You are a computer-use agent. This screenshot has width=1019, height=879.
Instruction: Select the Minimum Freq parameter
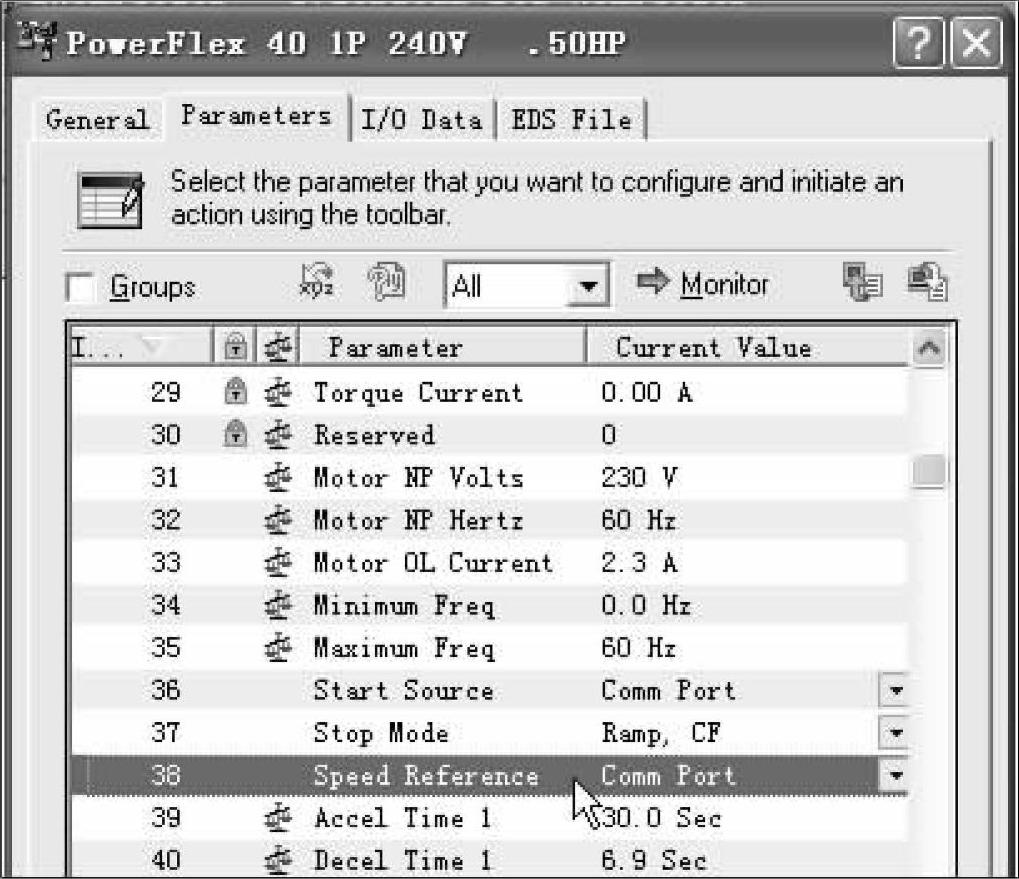click(404, 606)
